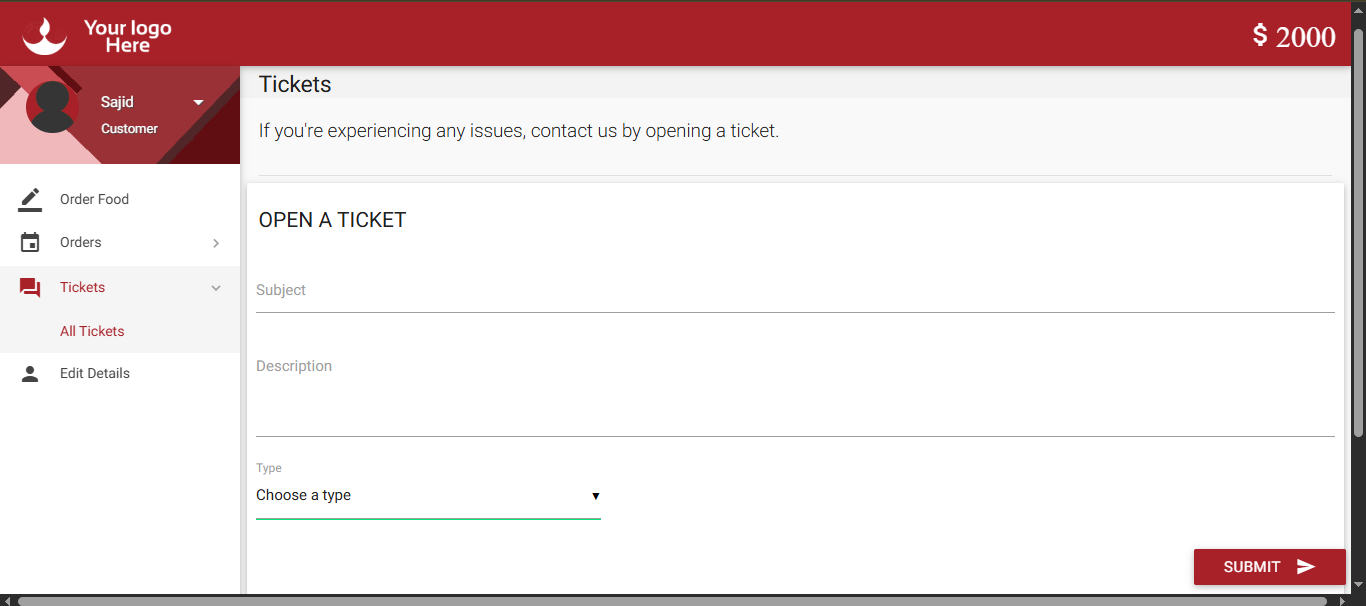1366x606 pixels.
Task: Click the calendar icon beside Orders
Action: pos(30,243)
